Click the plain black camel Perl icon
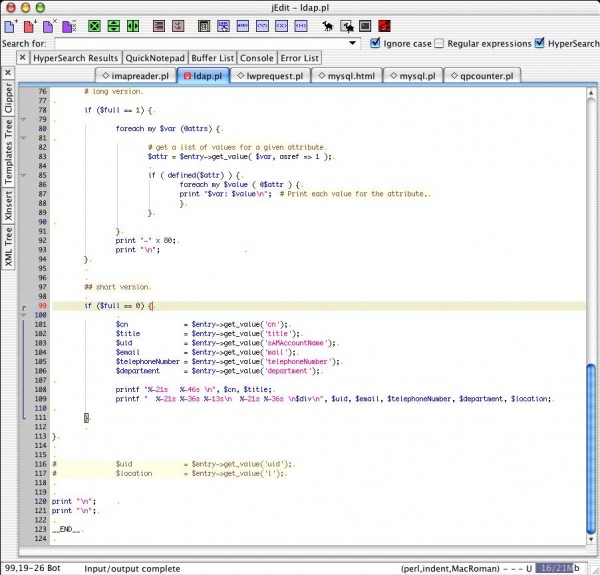 [328, 26]
